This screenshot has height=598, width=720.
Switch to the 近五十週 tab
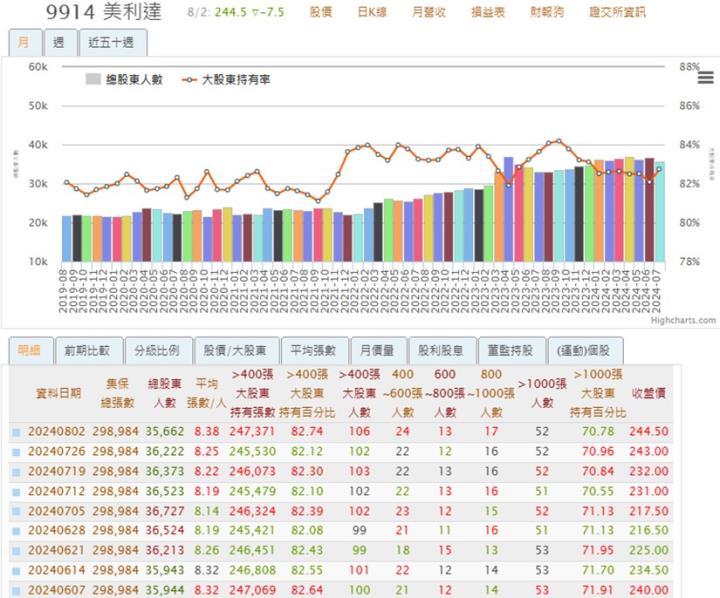[113, 43]
